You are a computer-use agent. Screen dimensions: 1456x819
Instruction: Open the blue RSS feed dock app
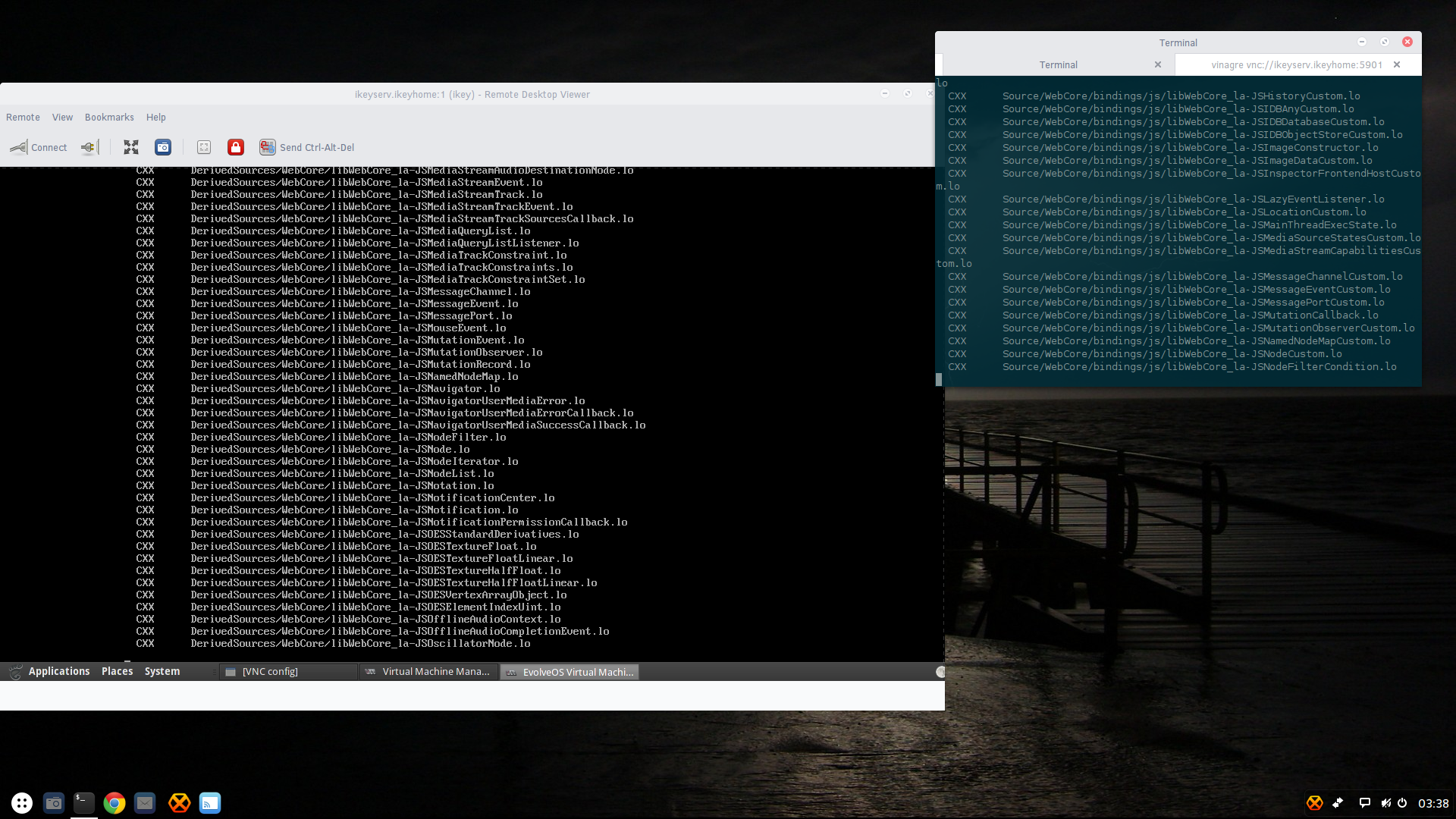point(210,802)
